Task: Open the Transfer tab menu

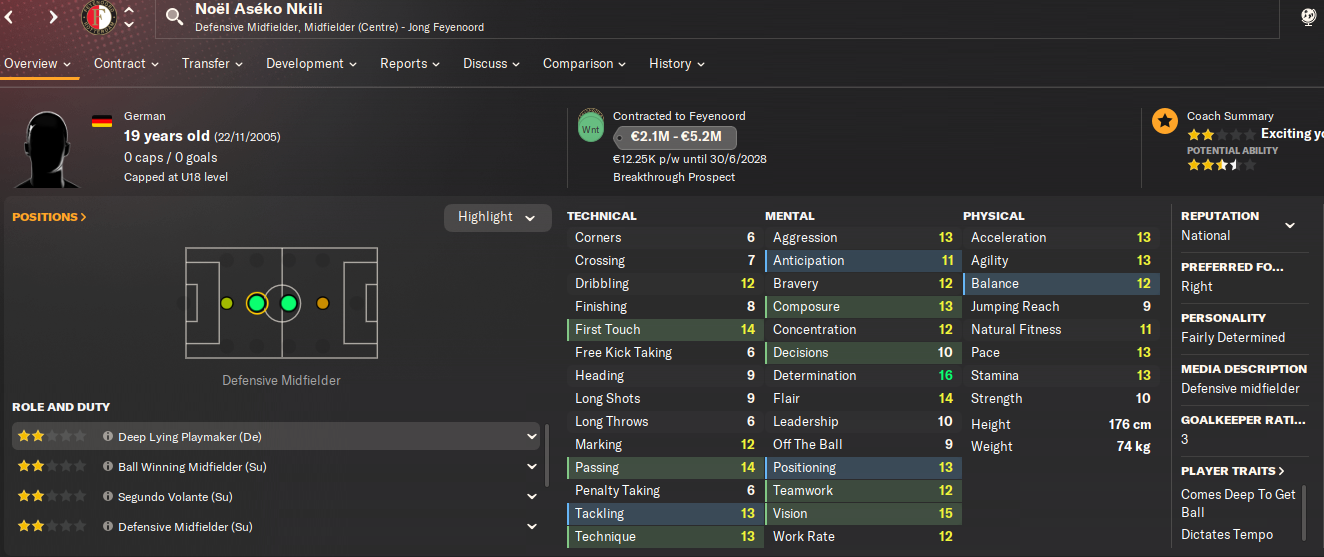Action: [x=212, y=63]
